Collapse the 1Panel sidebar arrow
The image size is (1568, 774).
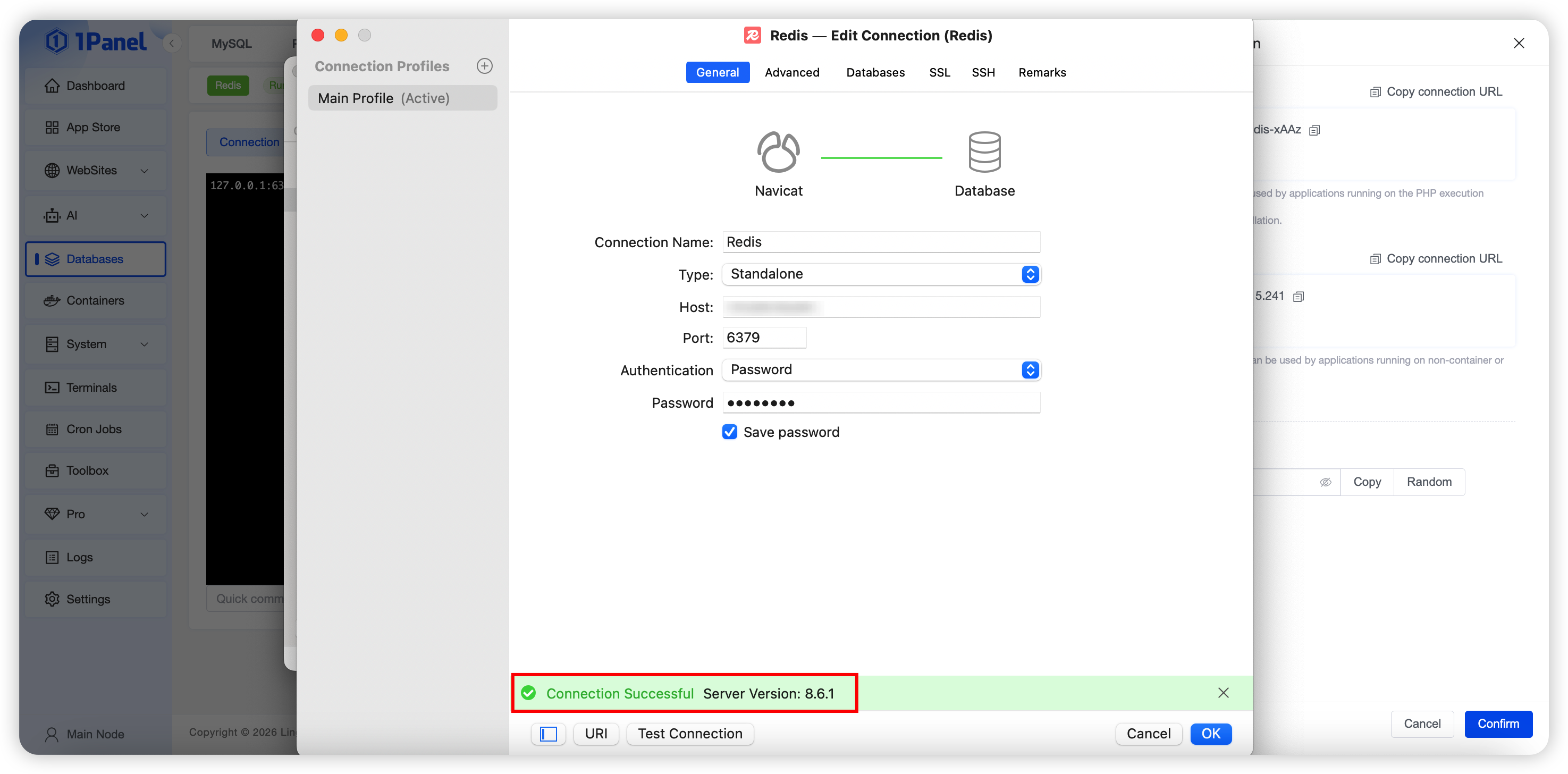point(172,43)
